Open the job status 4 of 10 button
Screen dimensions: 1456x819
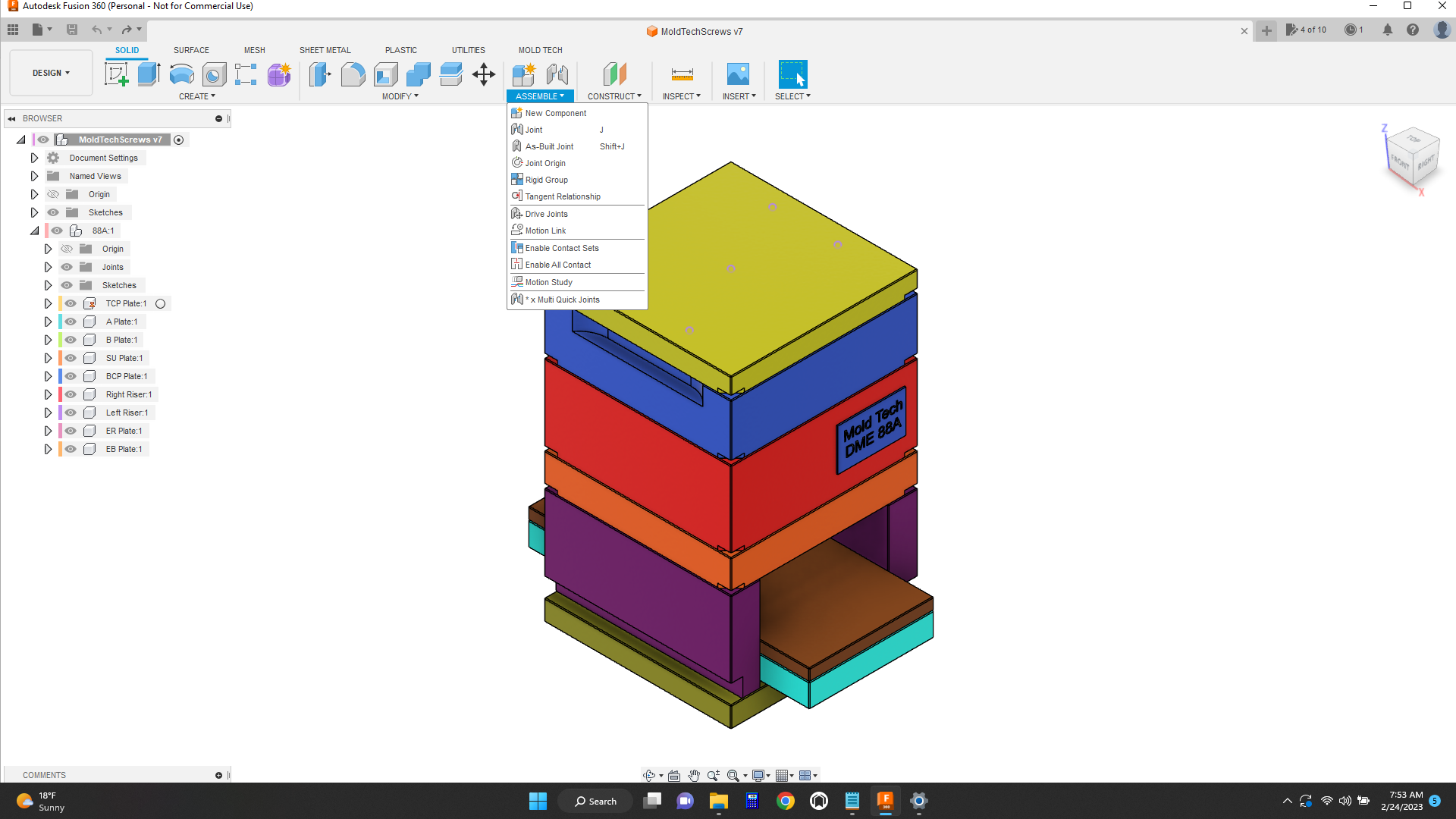[x=1307, y=30]
